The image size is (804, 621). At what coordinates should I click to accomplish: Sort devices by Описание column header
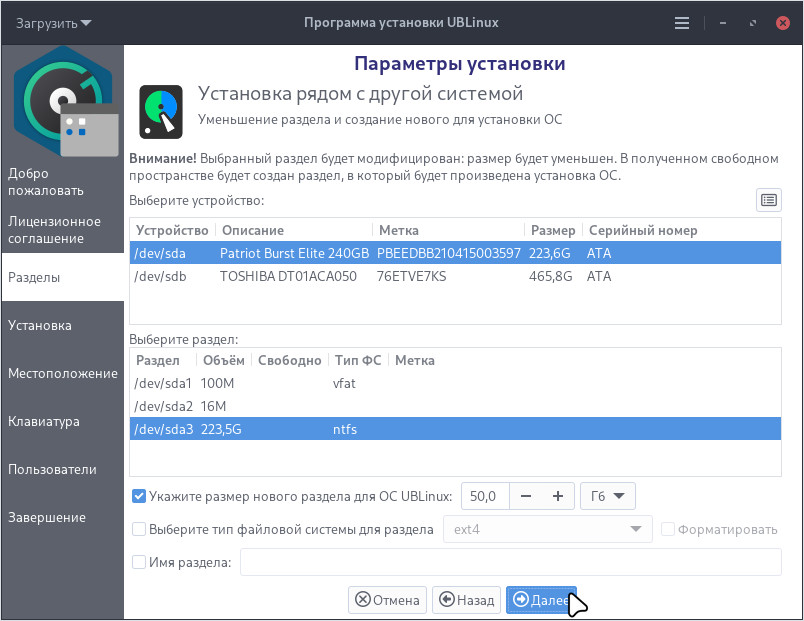click(294, 230)
